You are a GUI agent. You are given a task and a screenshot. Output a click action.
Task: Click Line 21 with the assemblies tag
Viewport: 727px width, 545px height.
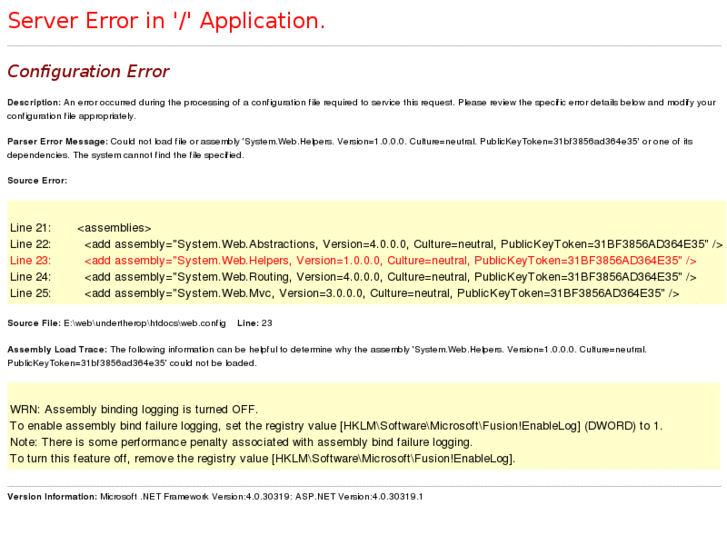[x=81, y=228]
